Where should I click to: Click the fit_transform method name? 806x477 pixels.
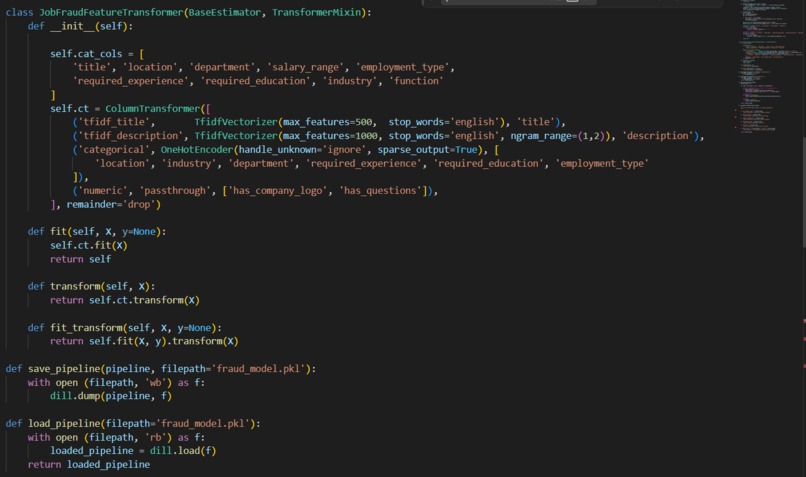pyautogui.click(x=86, y=327)
